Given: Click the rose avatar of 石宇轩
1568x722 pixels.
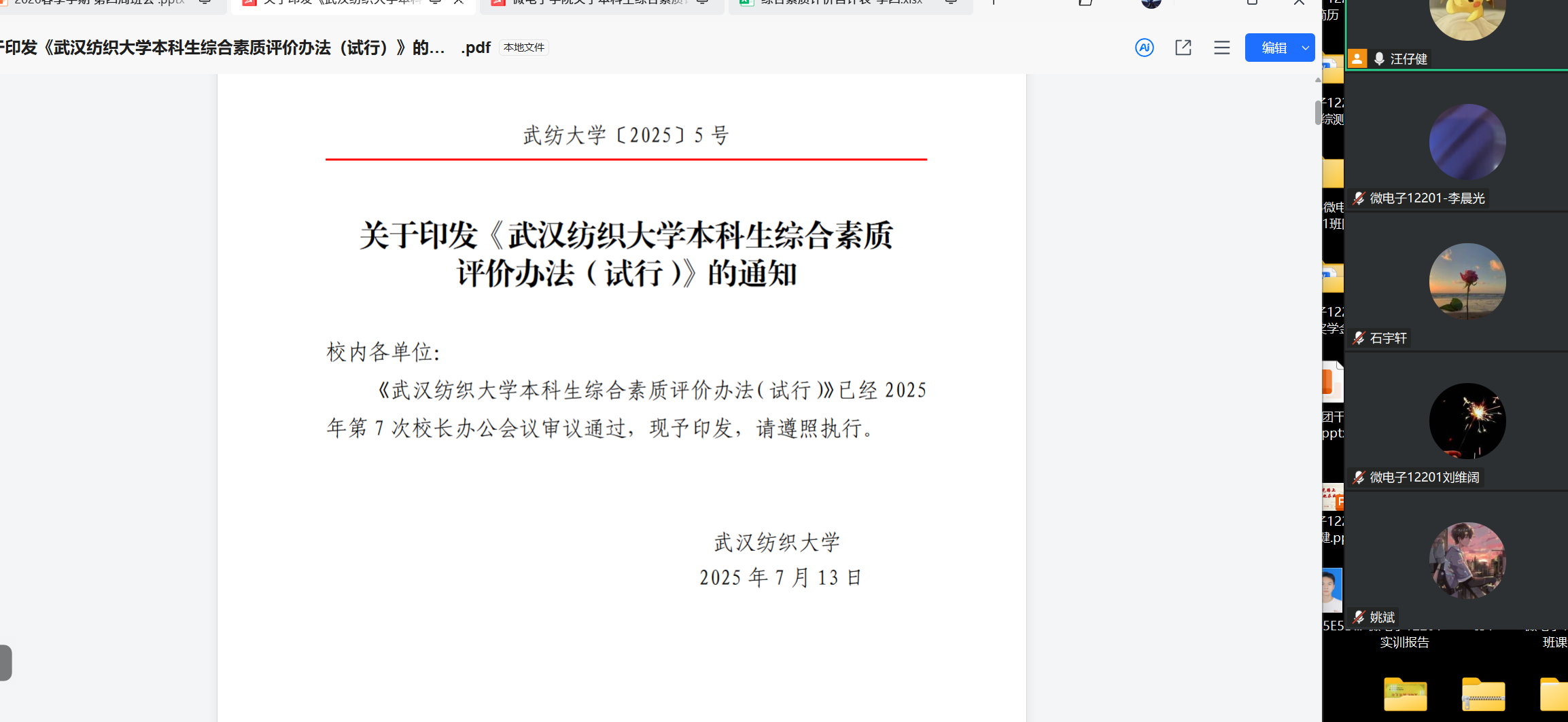Looking at the screenshot, I should point(1467,281).
